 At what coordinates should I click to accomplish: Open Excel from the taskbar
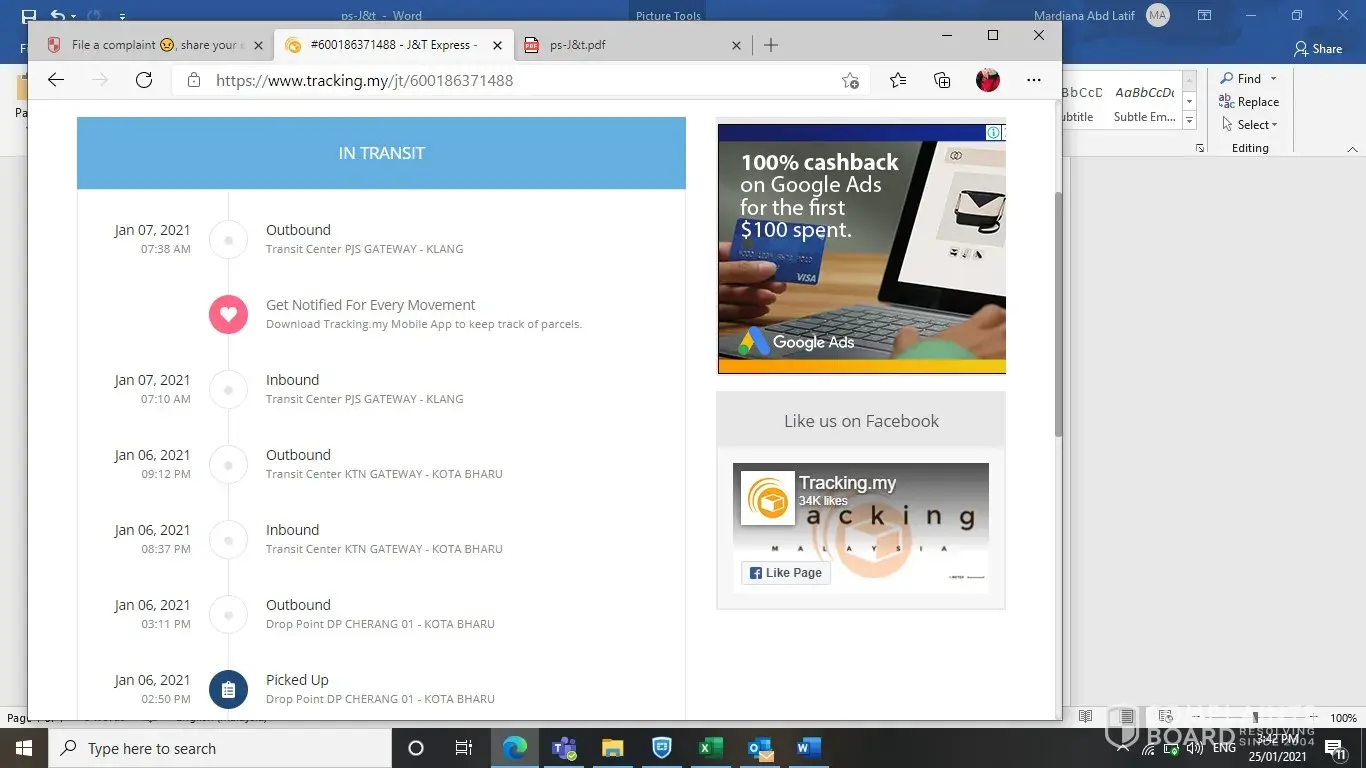point(710,748)
